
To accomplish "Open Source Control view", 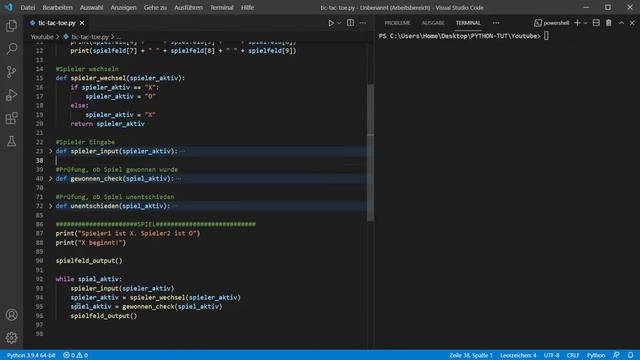I will (x=11, y=72).
